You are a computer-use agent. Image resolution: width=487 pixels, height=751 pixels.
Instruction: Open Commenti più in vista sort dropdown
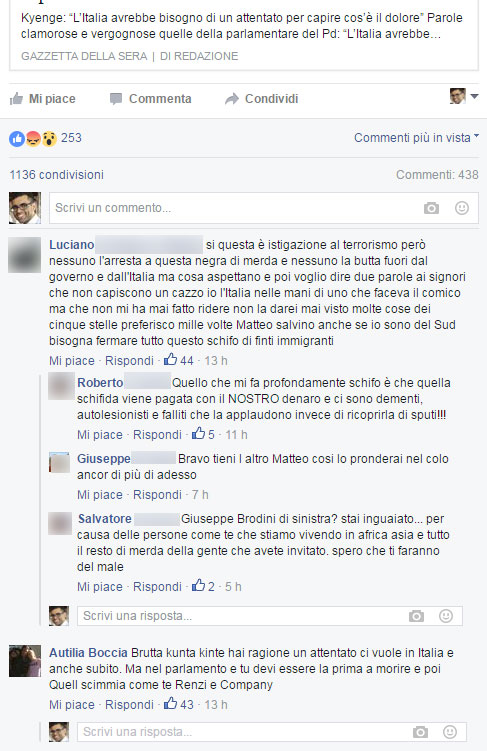(416, 138)
